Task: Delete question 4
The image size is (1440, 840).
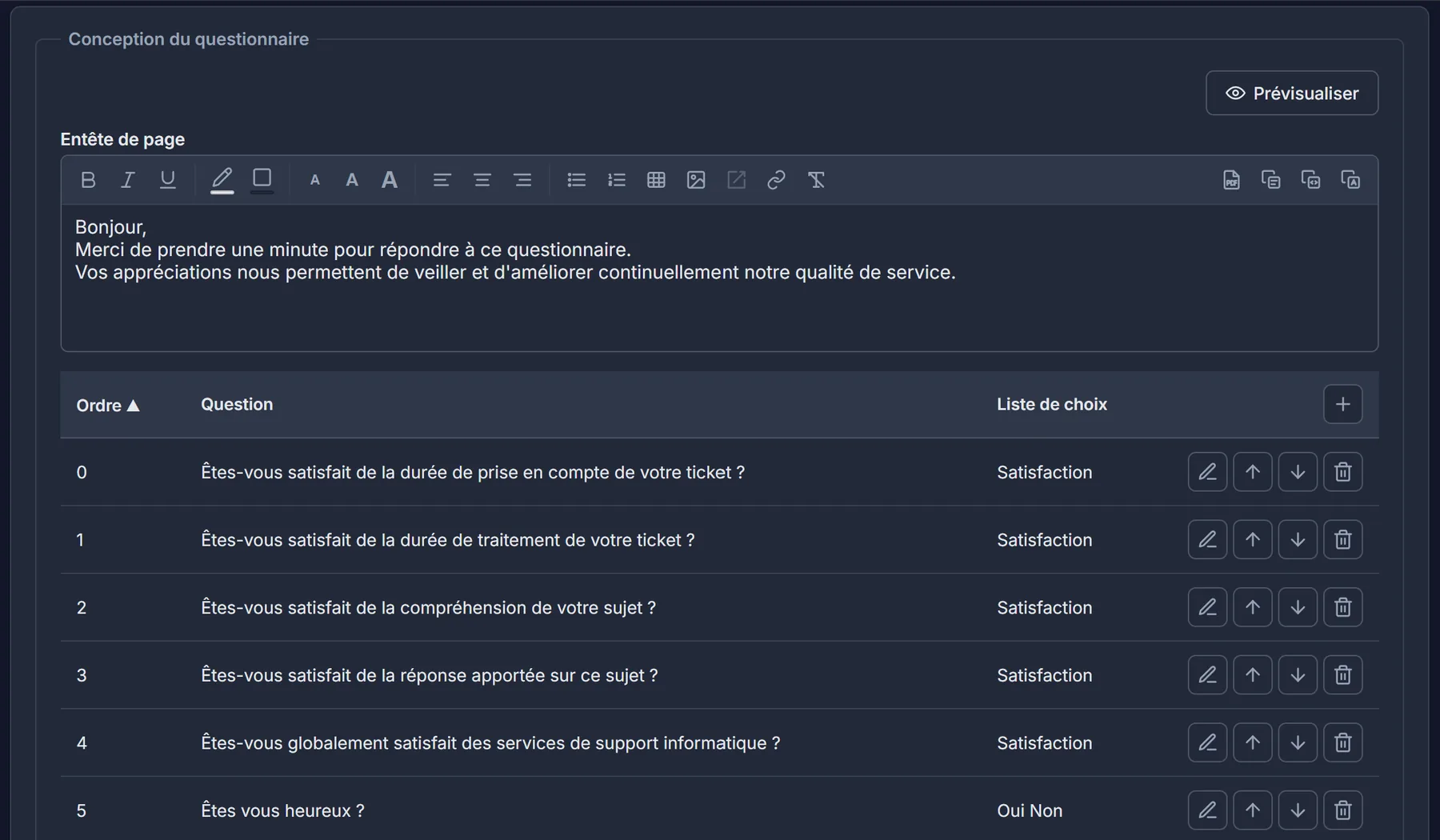Action: click(1342, 742)
